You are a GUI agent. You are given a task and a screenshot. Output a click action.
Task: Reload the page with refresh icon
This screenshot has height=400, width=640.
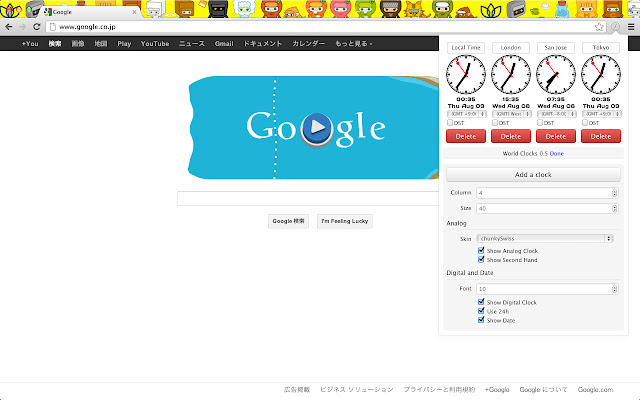tap(36, 27)
